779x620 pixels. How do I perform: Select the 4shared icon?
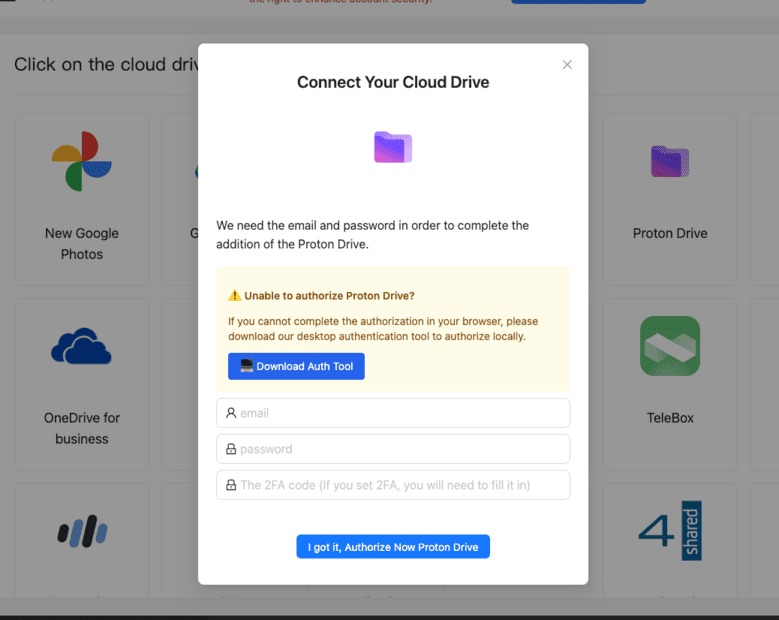(x=670, y=531)
